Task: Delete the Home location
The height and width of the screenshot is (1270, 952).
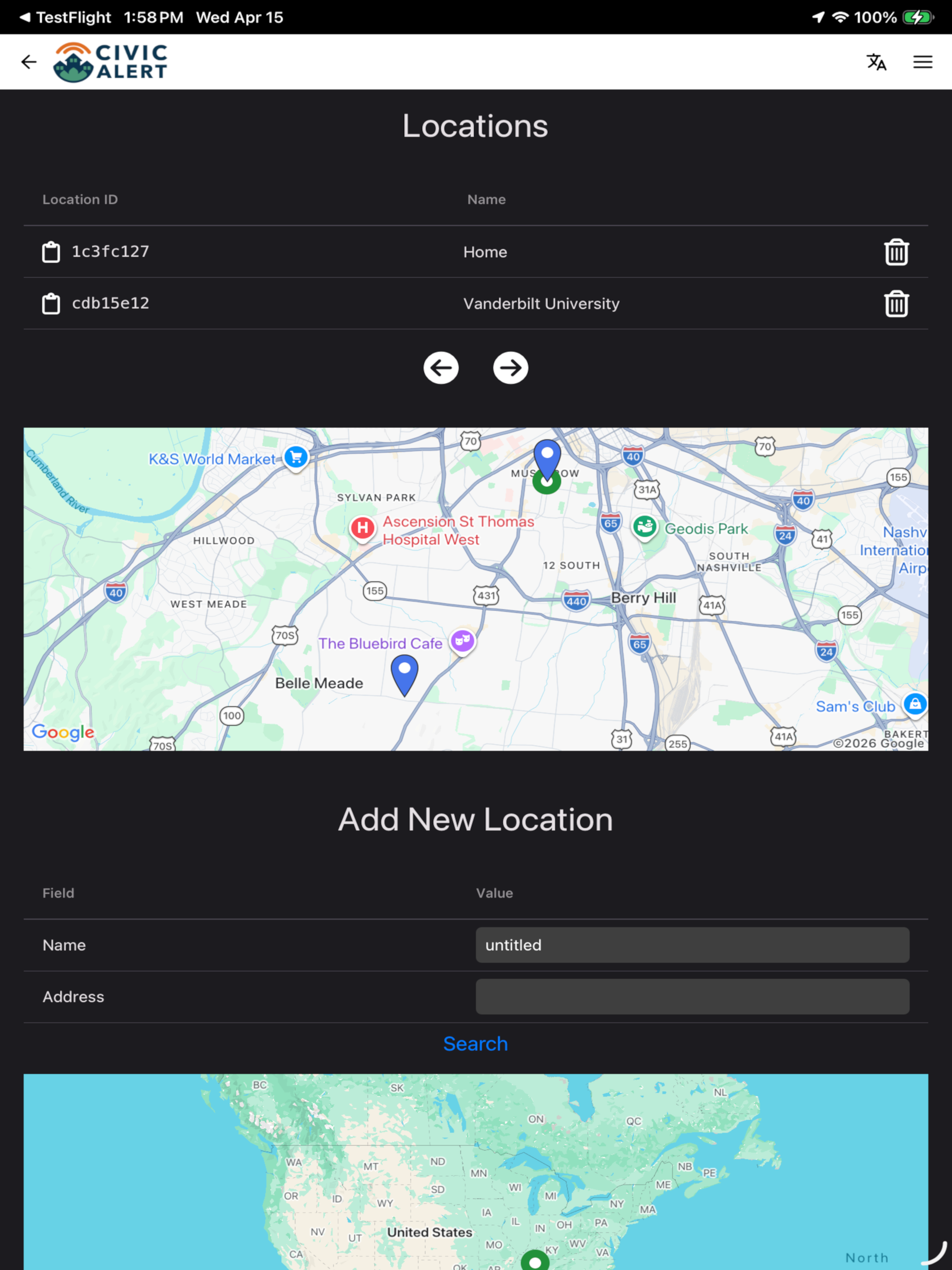Action: [896, 252]
